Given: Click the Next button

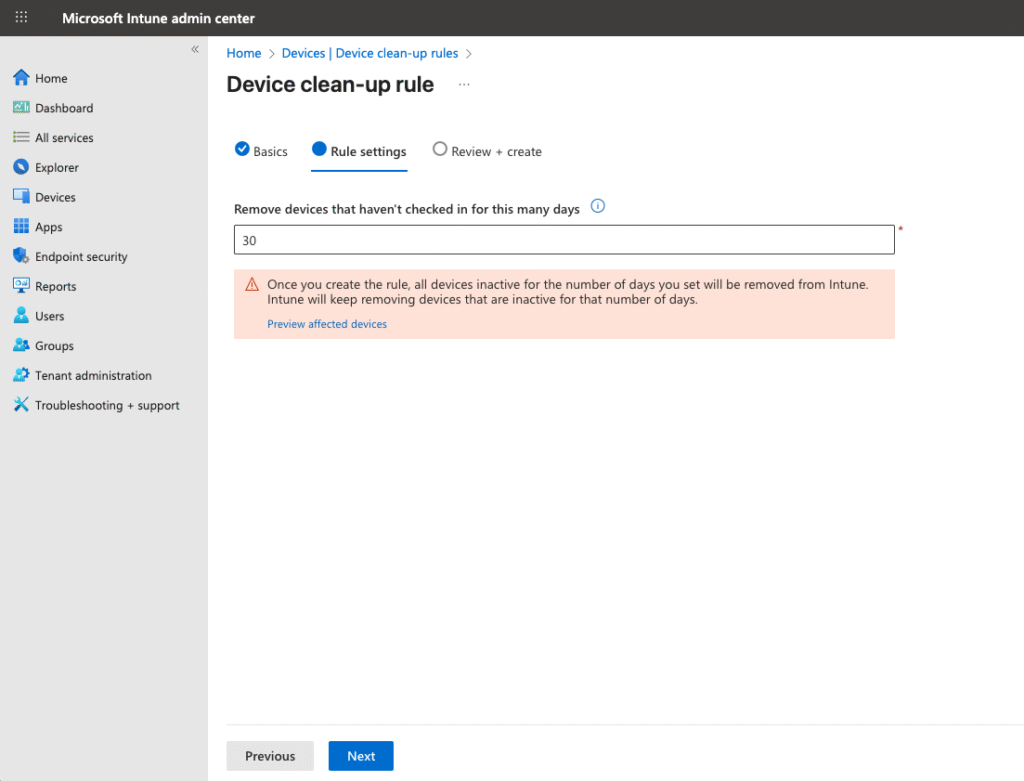Looking at the screenshot, I should (361, 756).
